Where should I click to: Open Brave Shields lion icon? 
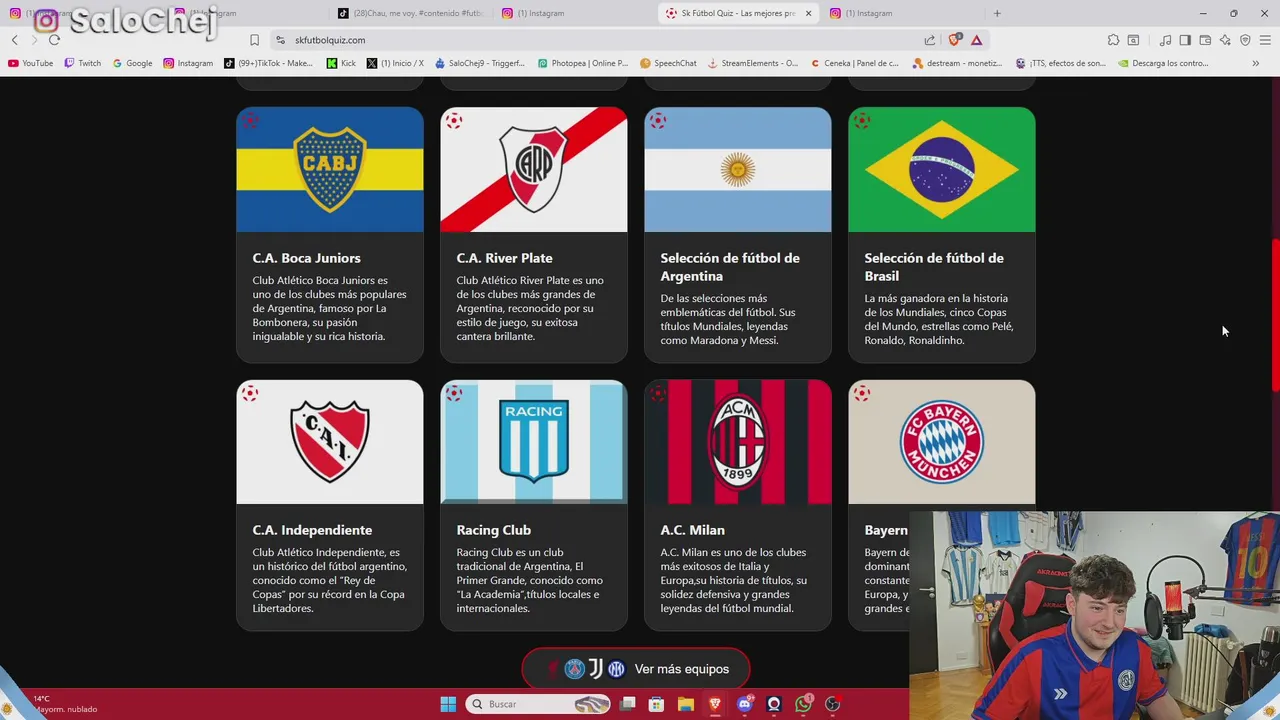[954, 40]
